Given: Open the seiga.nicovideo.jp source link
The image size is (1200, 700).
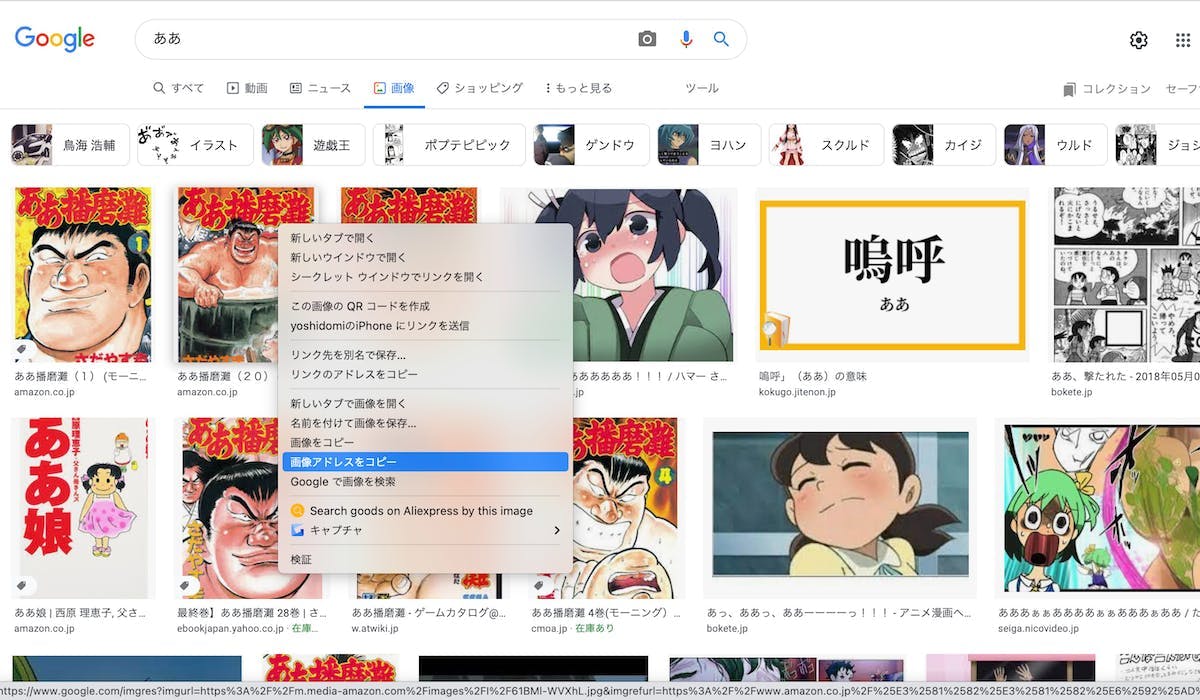Looking at the screenshot, I should pyautogui.click(x=1038, y=629).
